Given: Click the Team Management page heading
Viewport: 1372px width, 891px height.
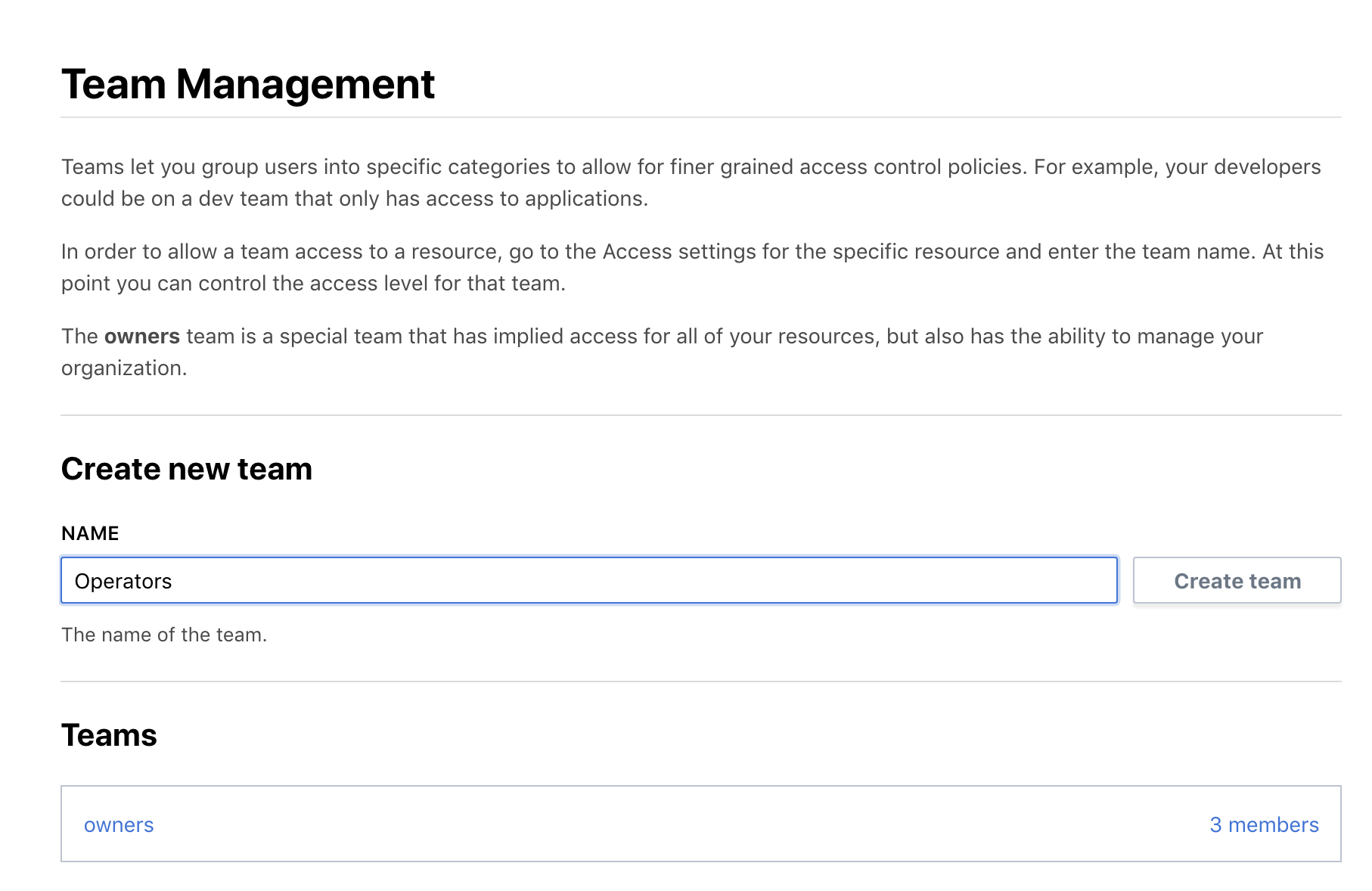Looking at the screenshot, I should [x=248, y=84].
